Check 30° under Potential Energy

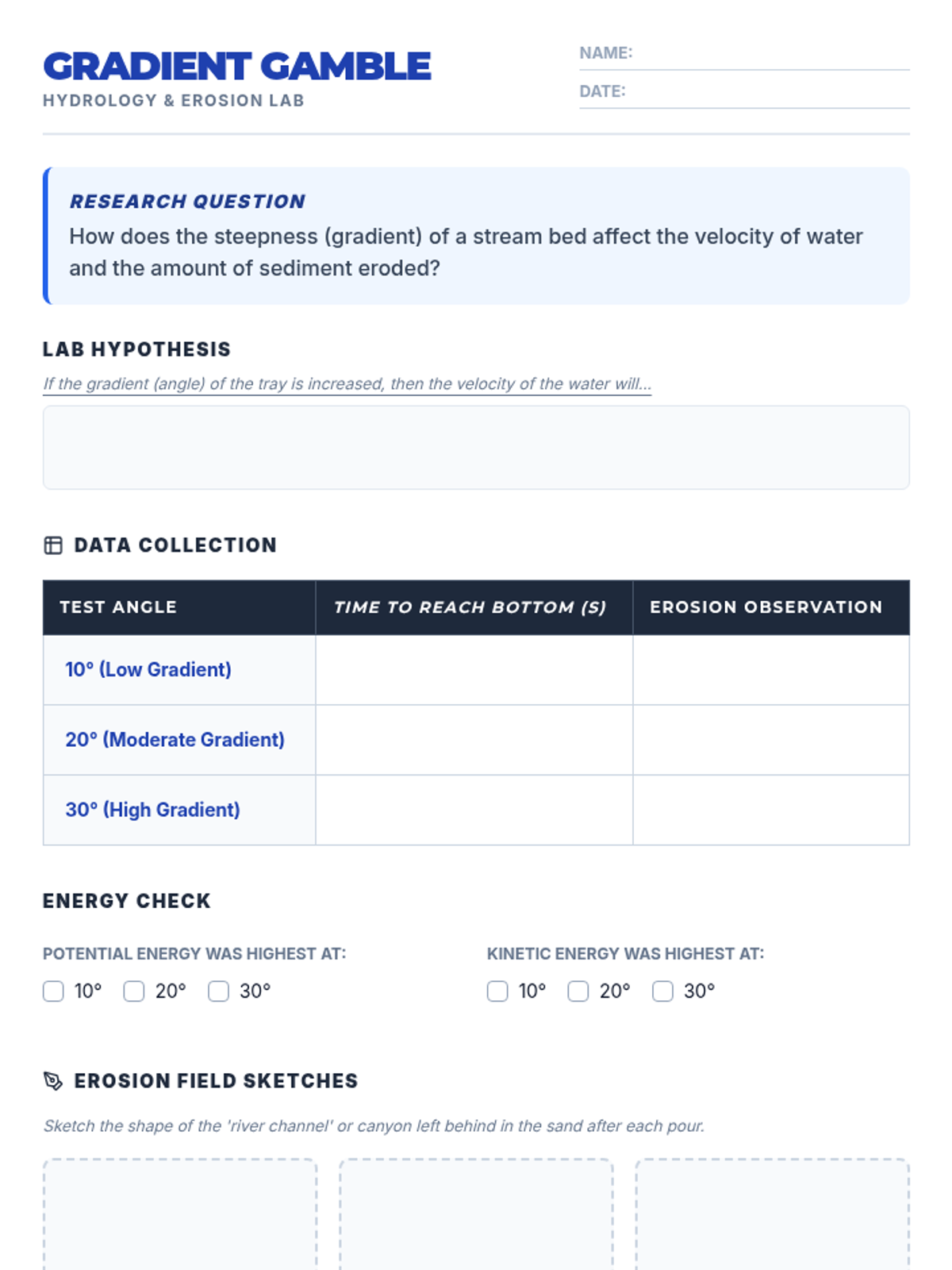point(218,991)
